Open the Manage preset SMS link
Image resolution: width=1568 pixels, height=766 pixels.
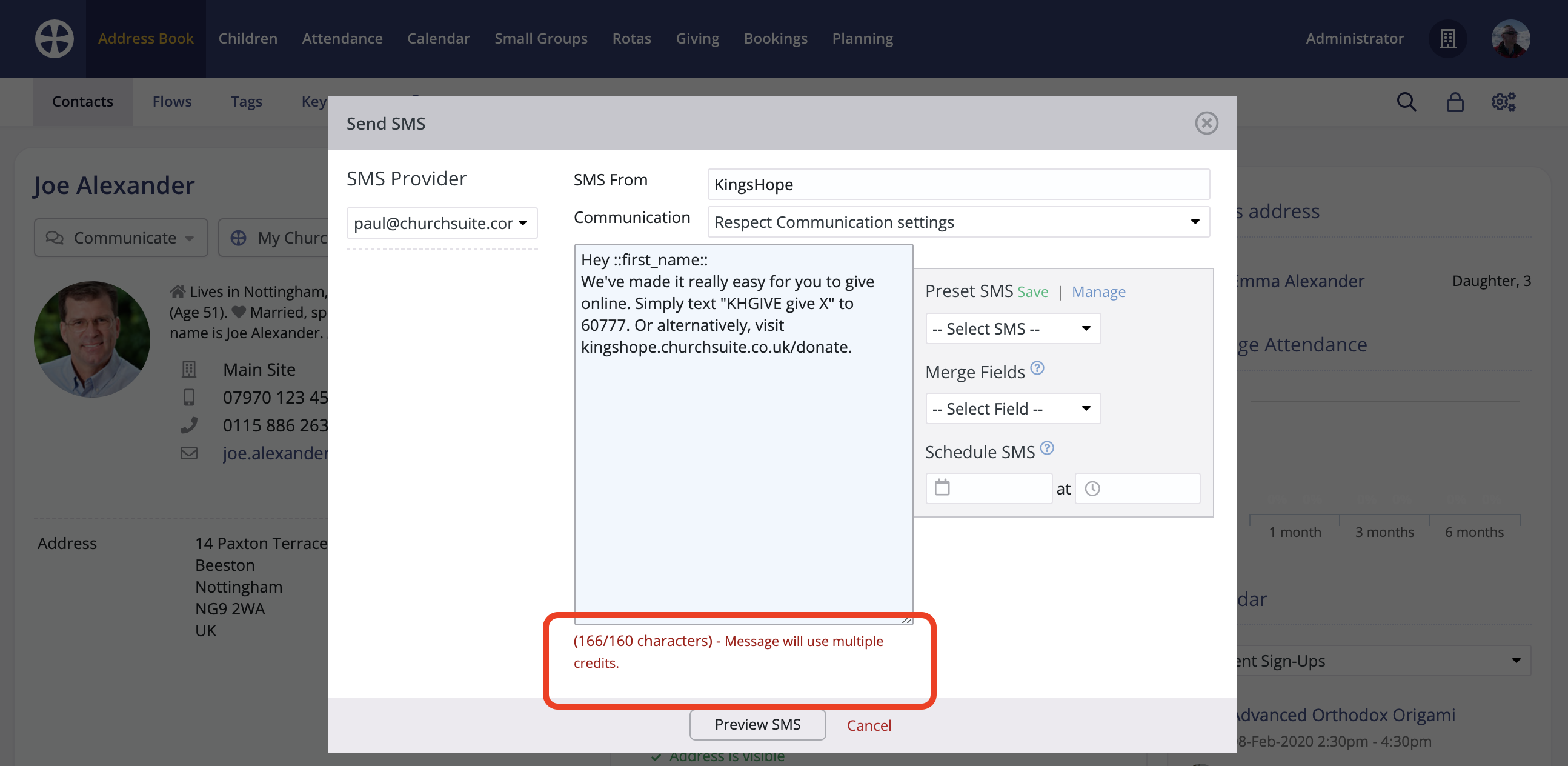[1098, 291]
